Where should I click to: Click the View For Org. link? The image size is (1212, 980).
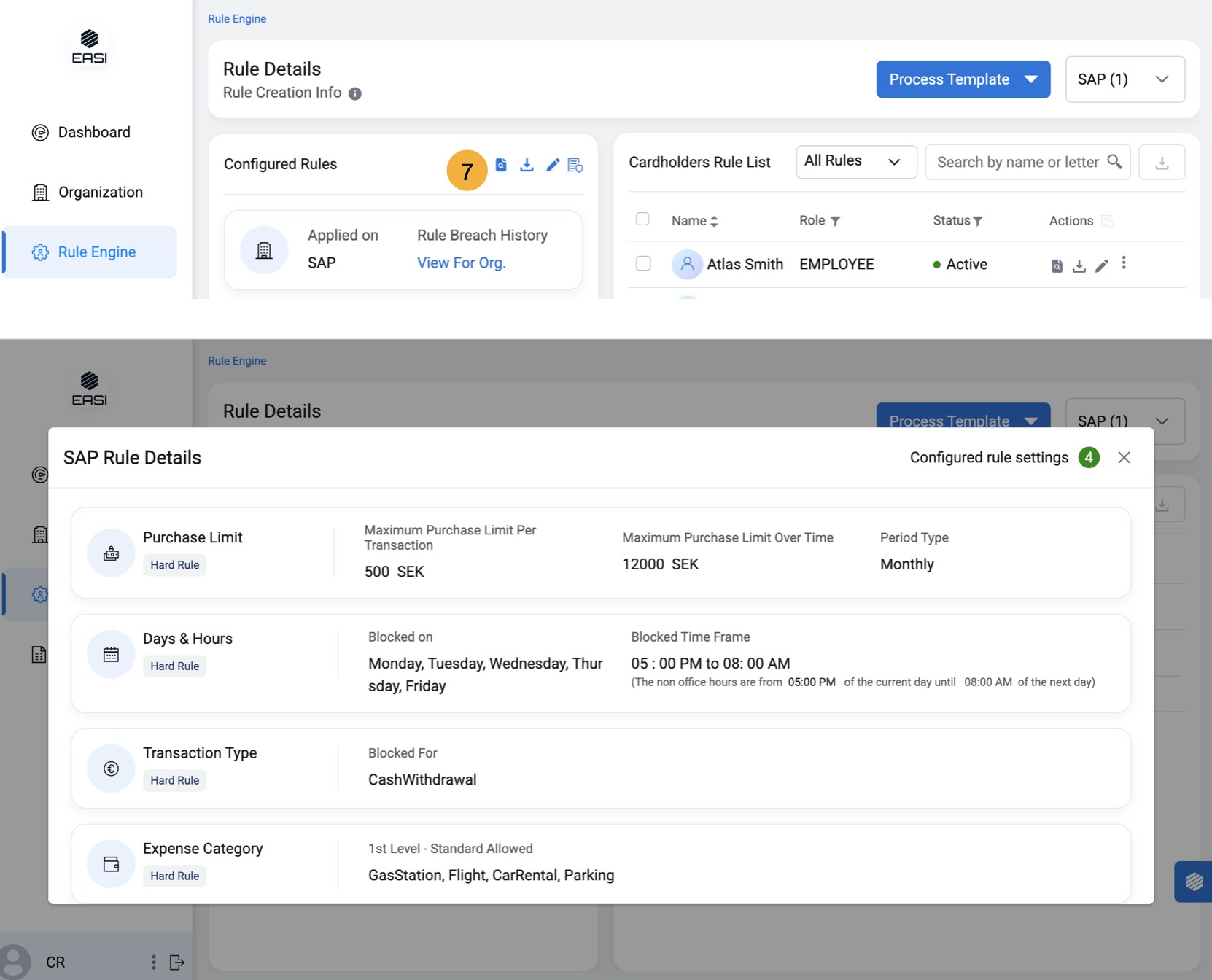(461, 263)
